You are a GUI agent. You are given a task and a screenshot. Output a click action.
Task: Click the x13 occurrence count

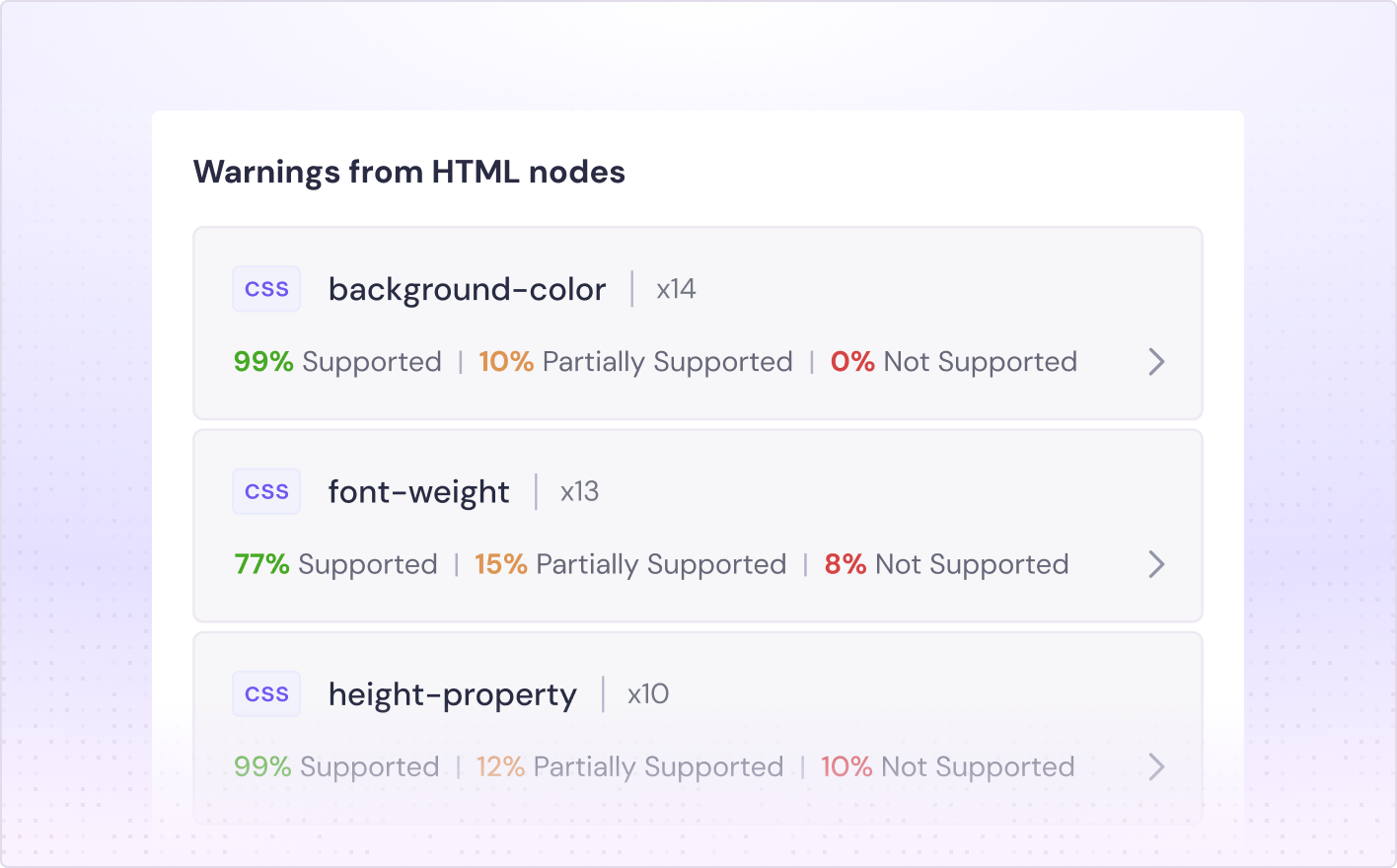point(579,491)
